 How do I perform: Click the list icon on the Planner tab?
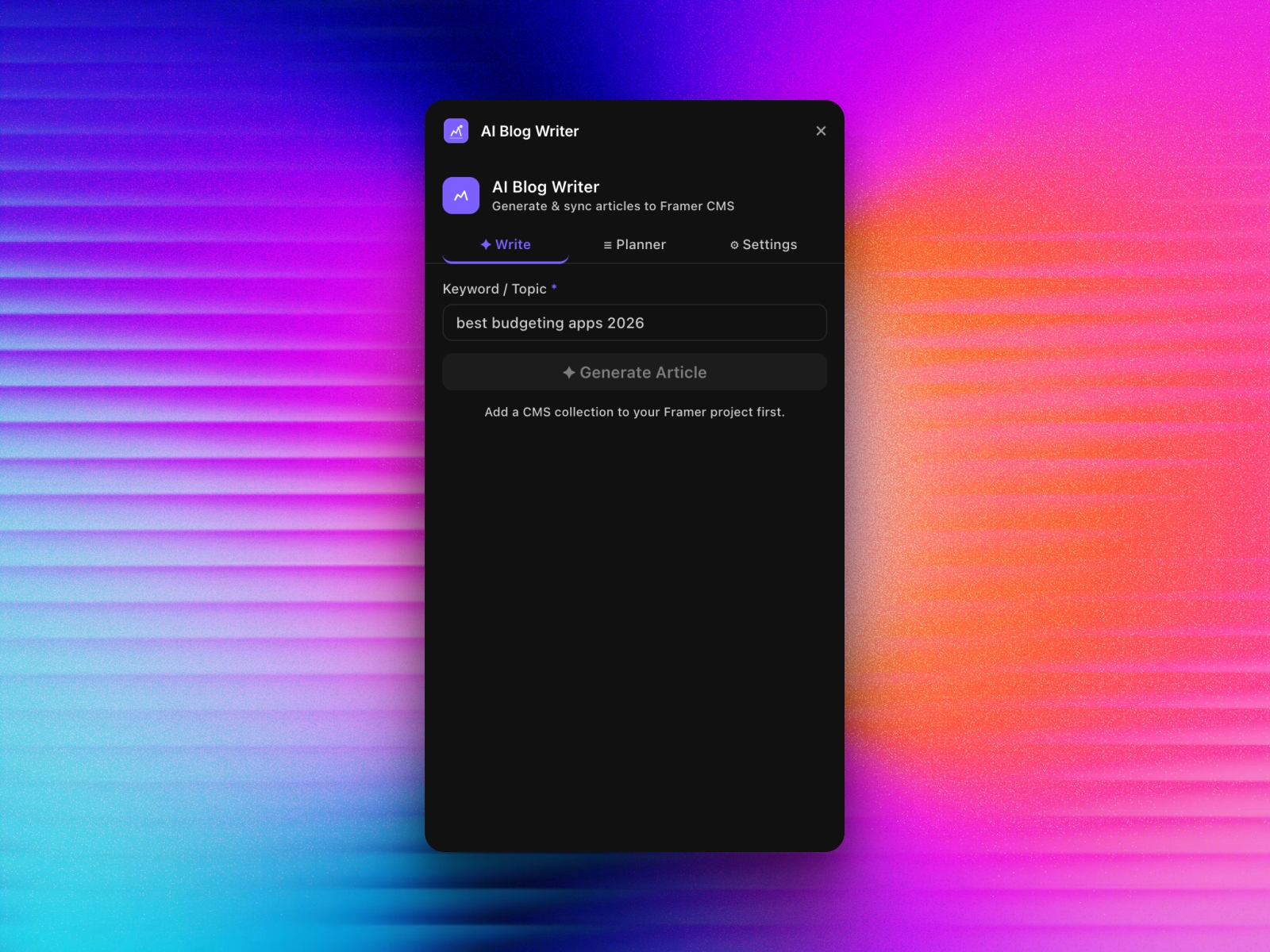point(607,244)
